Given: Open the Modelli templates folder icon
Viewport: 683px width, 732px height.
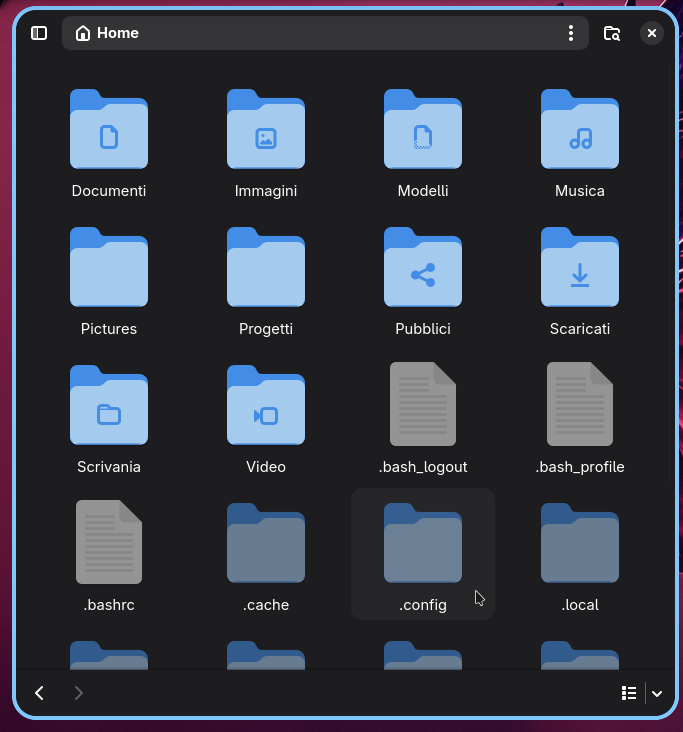Looking at the screenshot, I should click(x=422, y=129).
